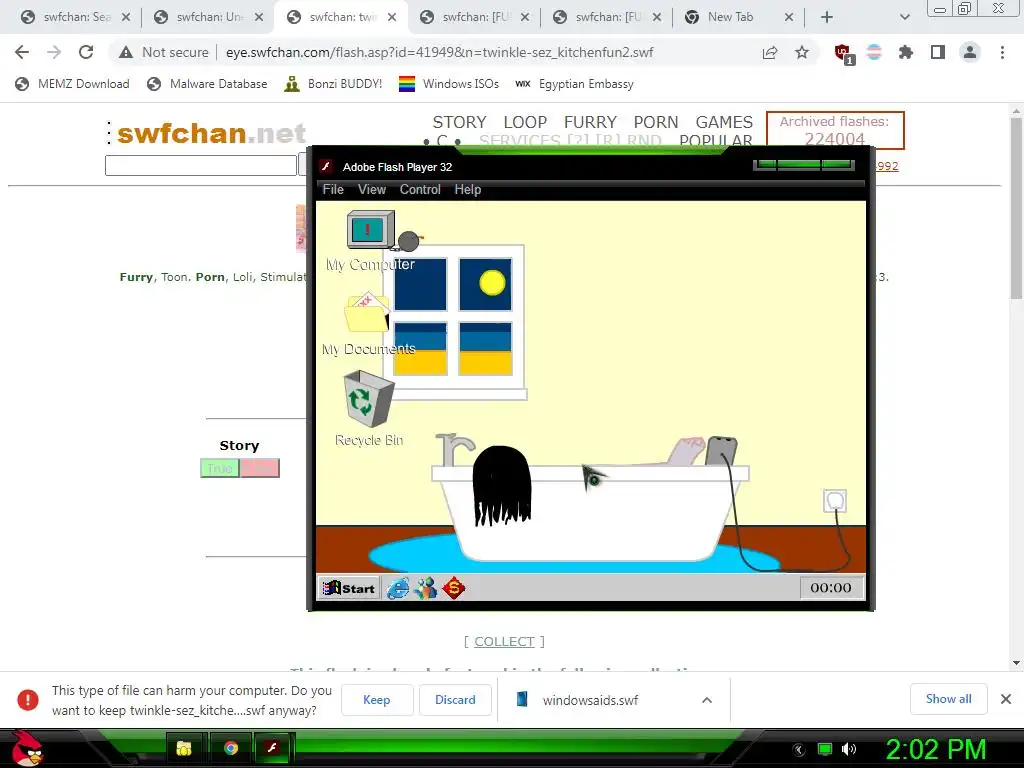Open a new tab with plus button
Screen dimensions: 1024x768
pyautogui.click(x=827, y=18)
